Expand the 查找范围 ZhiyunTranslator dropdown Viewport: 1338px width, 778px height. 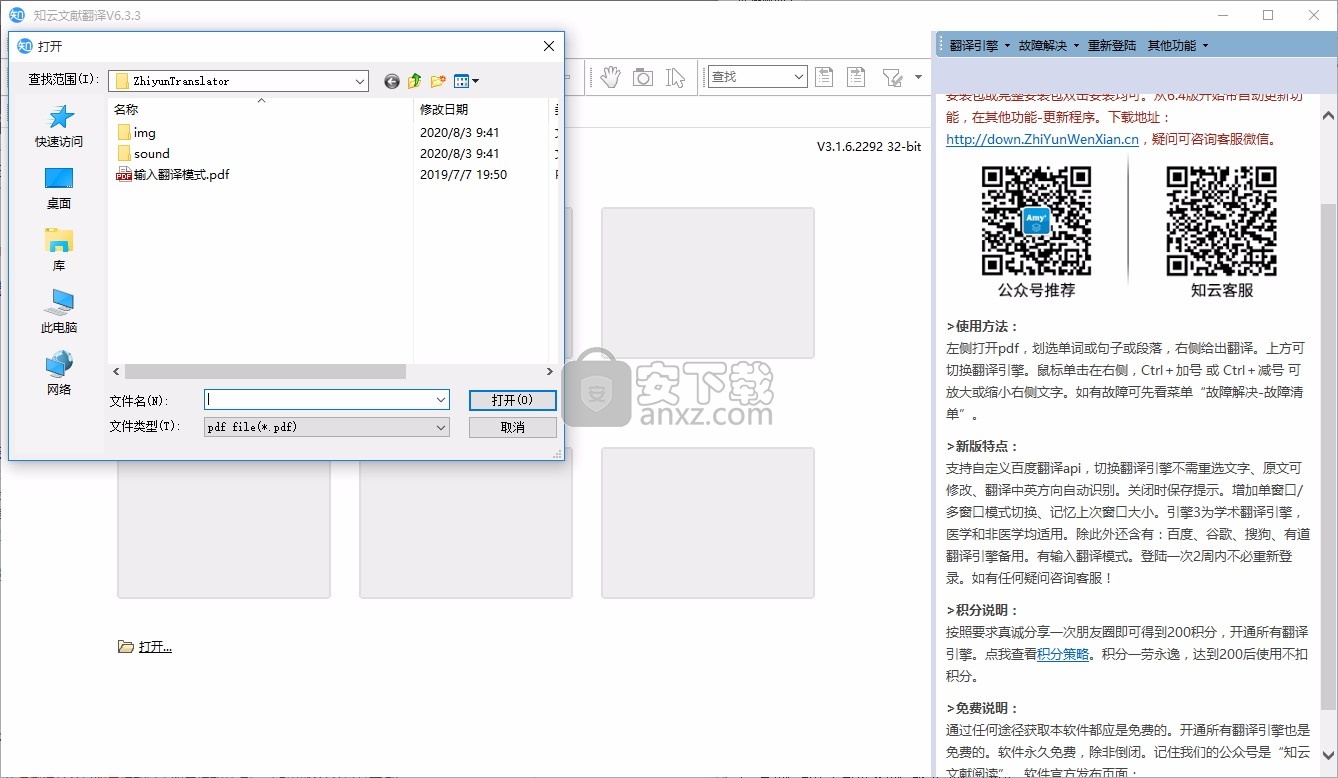pyautogui.click(x=360, y=81)
